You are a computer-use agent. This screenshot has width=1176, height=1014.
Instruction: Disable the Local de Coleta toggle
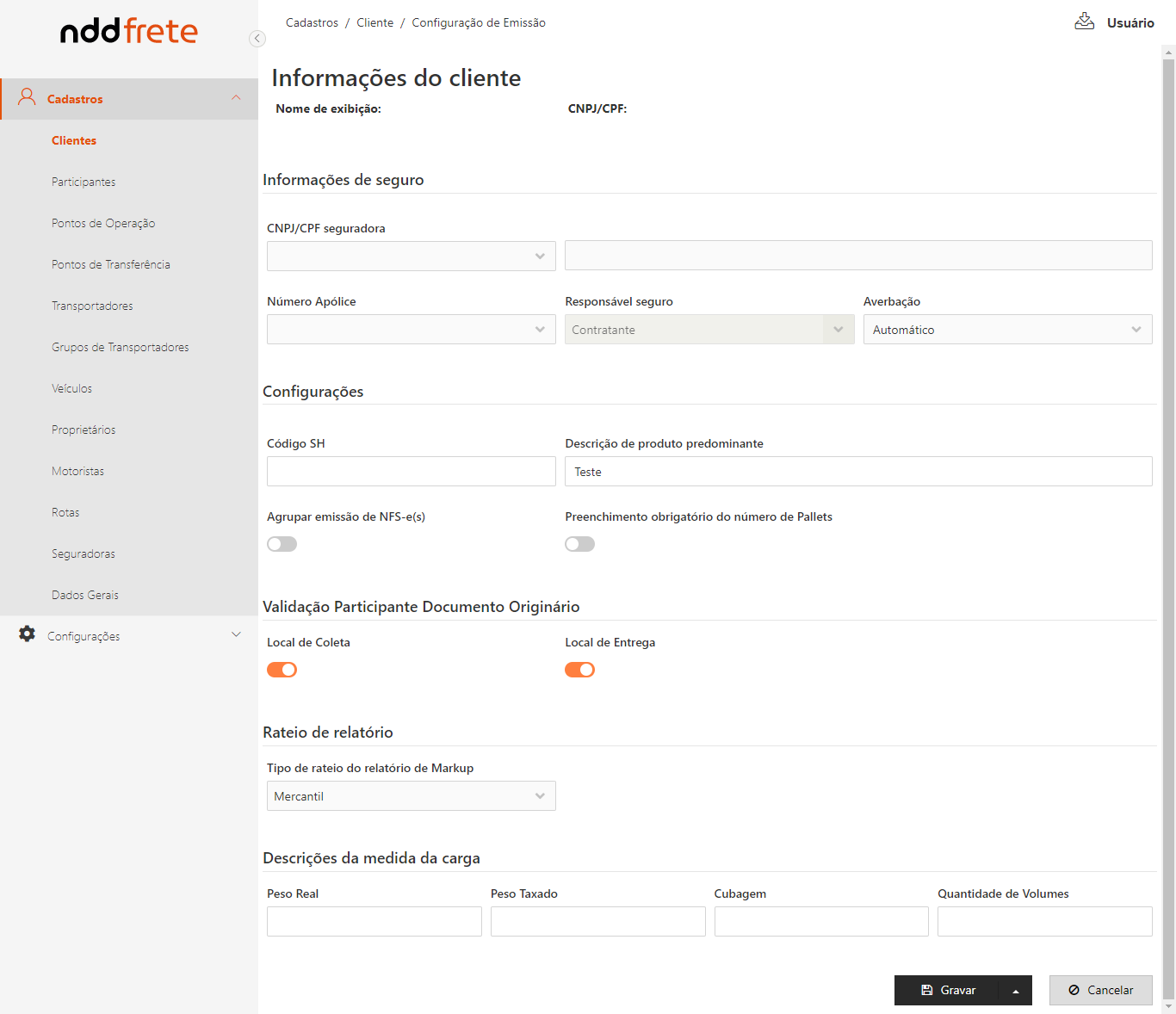click(x=282, y=670)
